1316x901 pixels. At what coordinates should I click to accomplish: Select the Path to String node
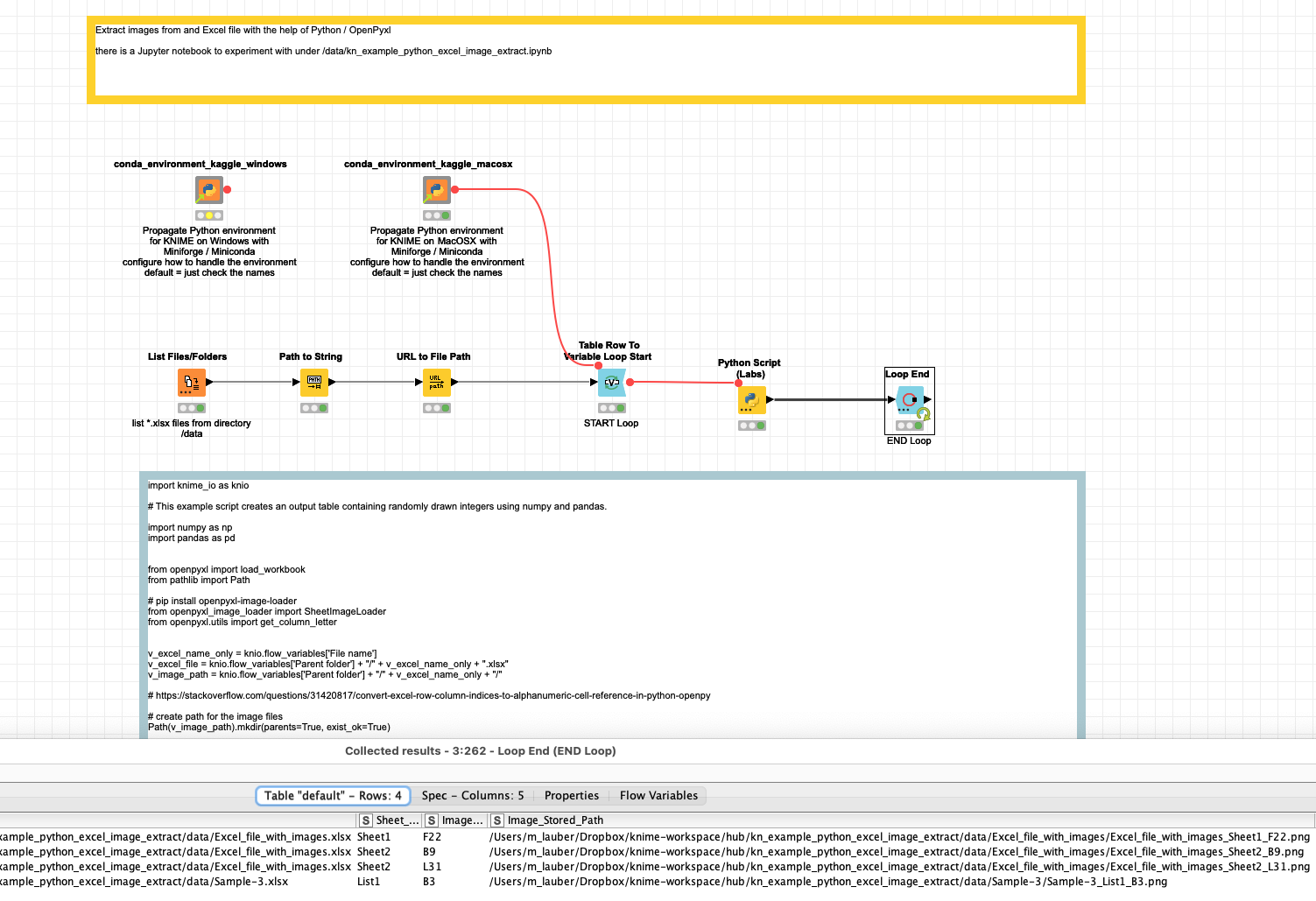(314, 383)
